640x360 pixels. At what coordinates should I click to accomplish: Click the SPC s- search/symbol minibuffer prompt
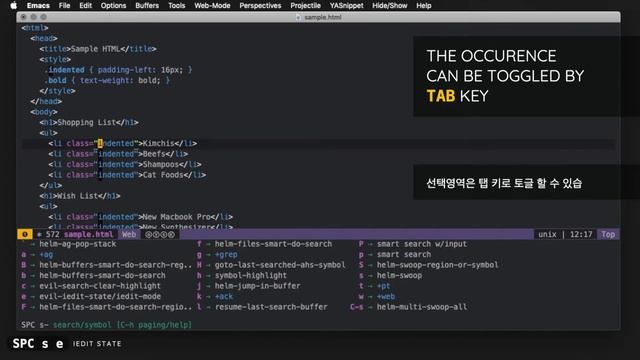(106, 325)
